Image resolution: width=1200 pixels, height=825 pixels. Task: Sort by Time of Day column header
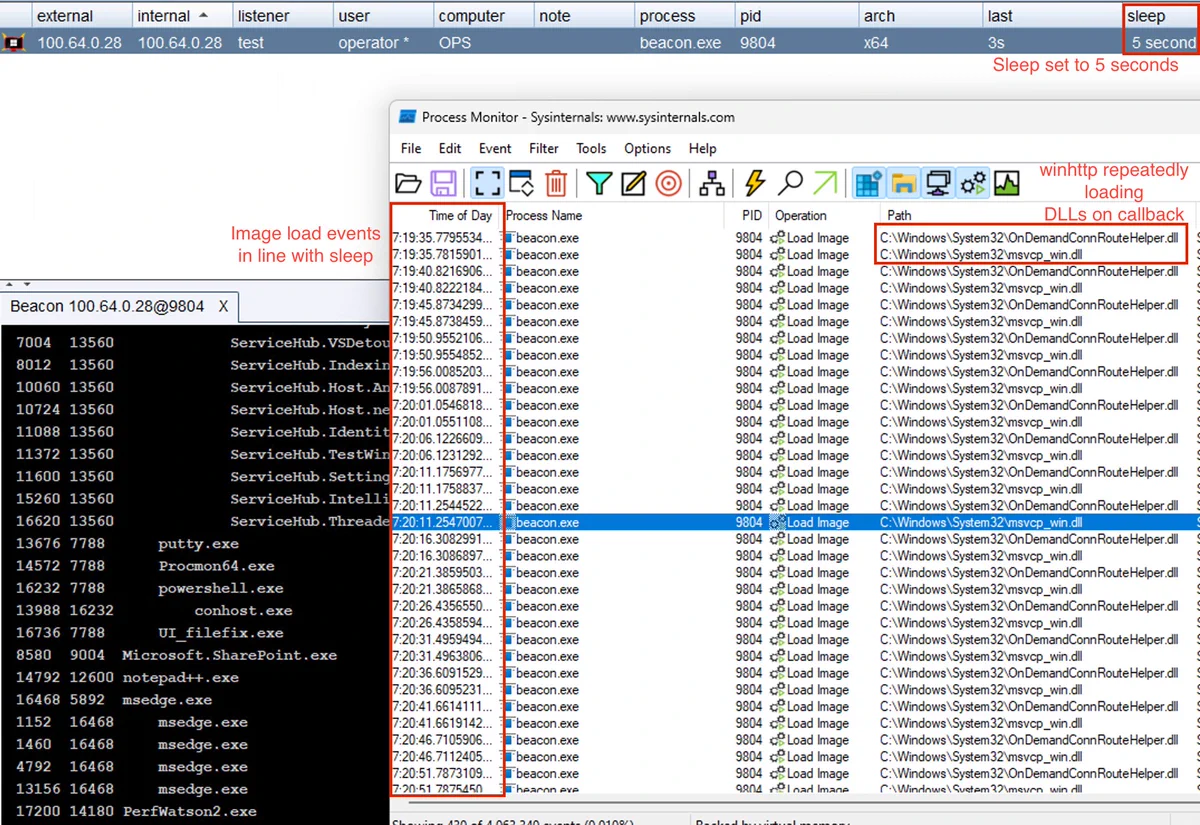(445, 215)
